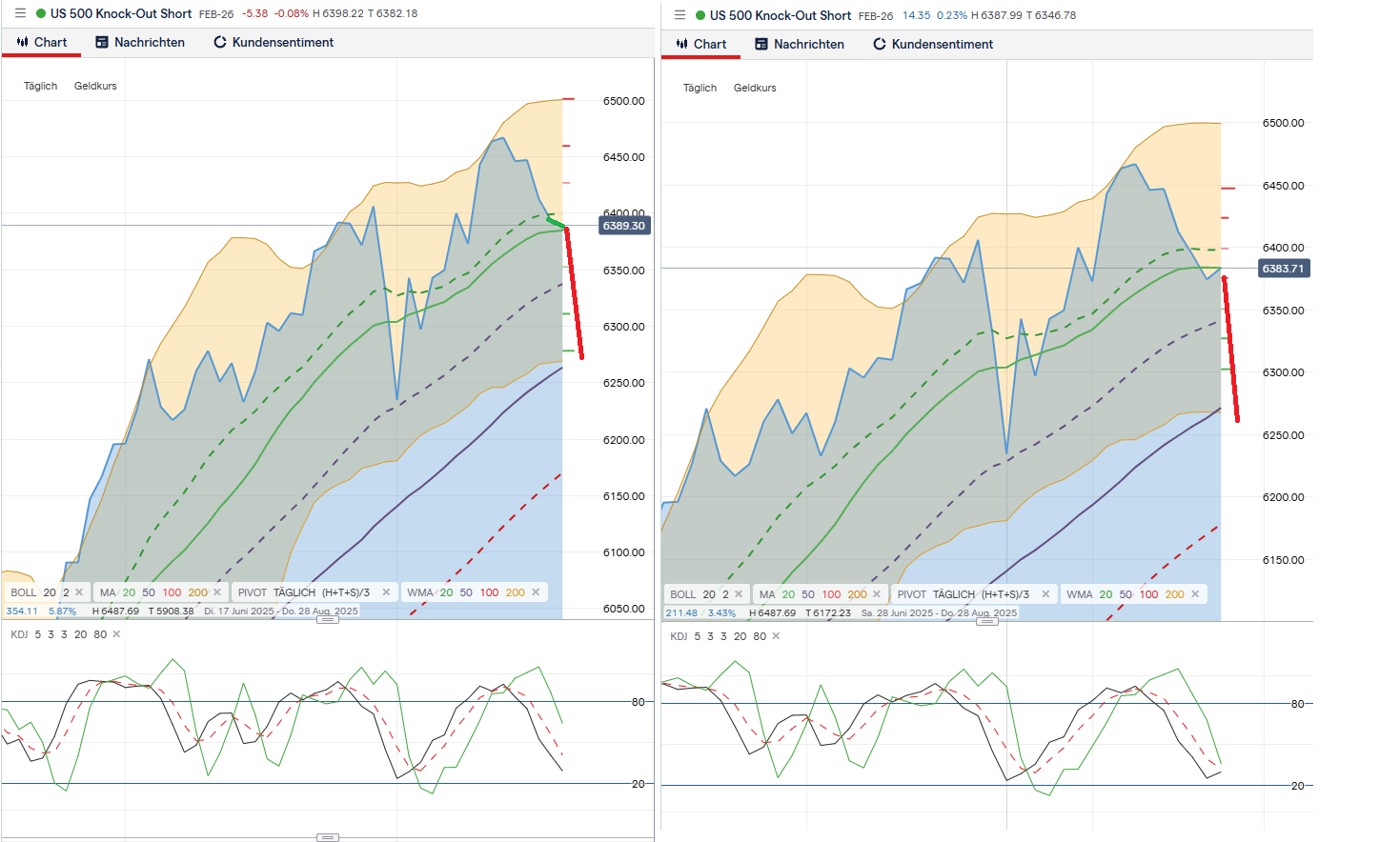Open the Nachrichten tab in the left panel

140,42
